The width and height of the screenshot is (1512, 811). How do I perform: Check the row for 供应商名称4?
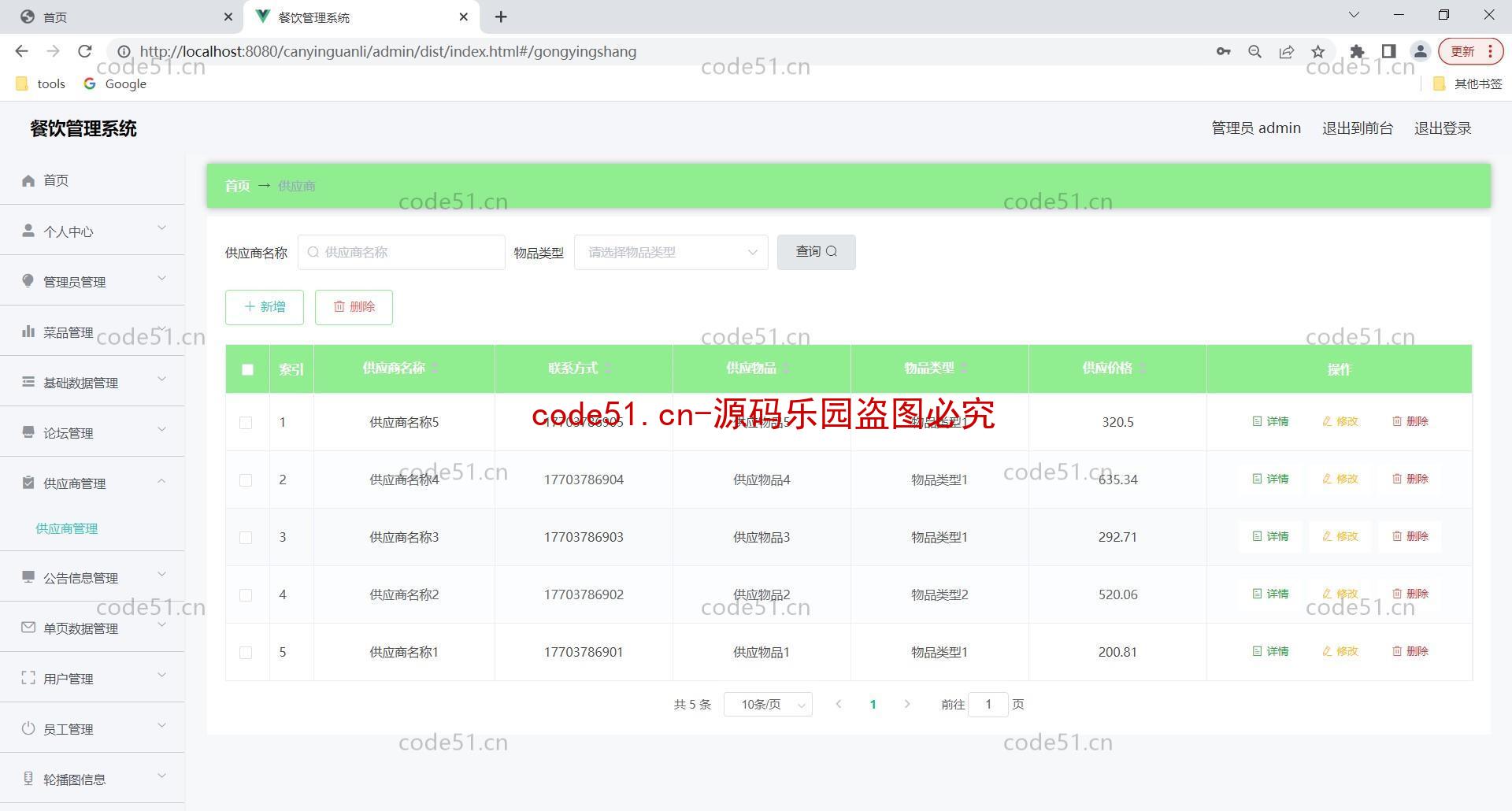coord(246,480)
